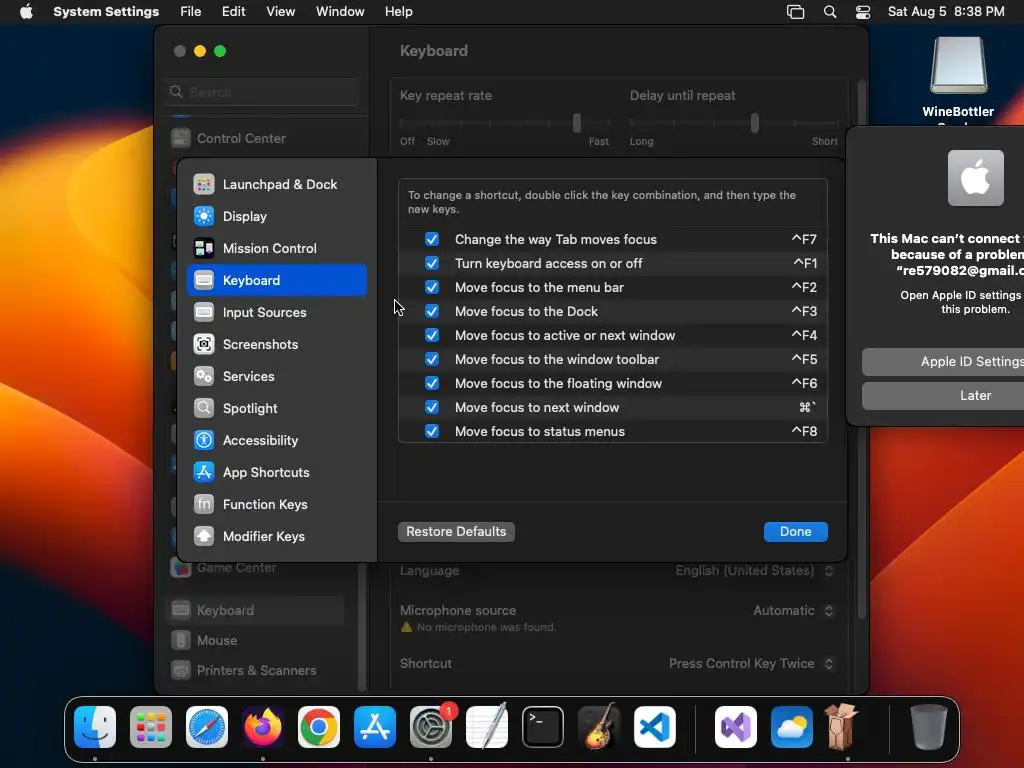
Task: Select Control Center in settings sidebar
Action: [256, 138]
